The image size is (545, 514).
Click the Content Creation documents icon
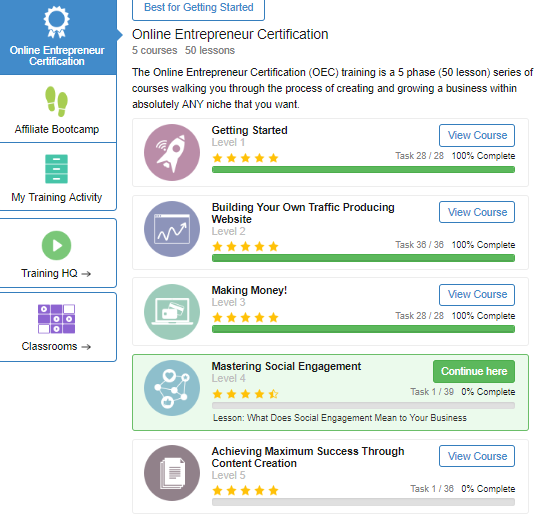tap(172, 473)
